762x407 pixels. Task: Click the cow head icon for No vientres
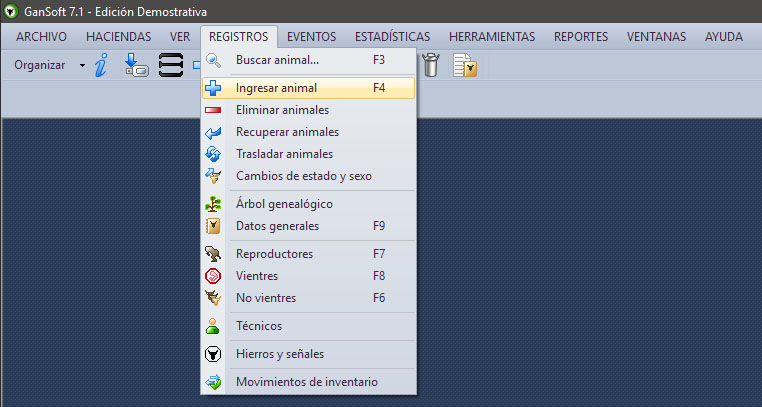click(x=213, y=298)
